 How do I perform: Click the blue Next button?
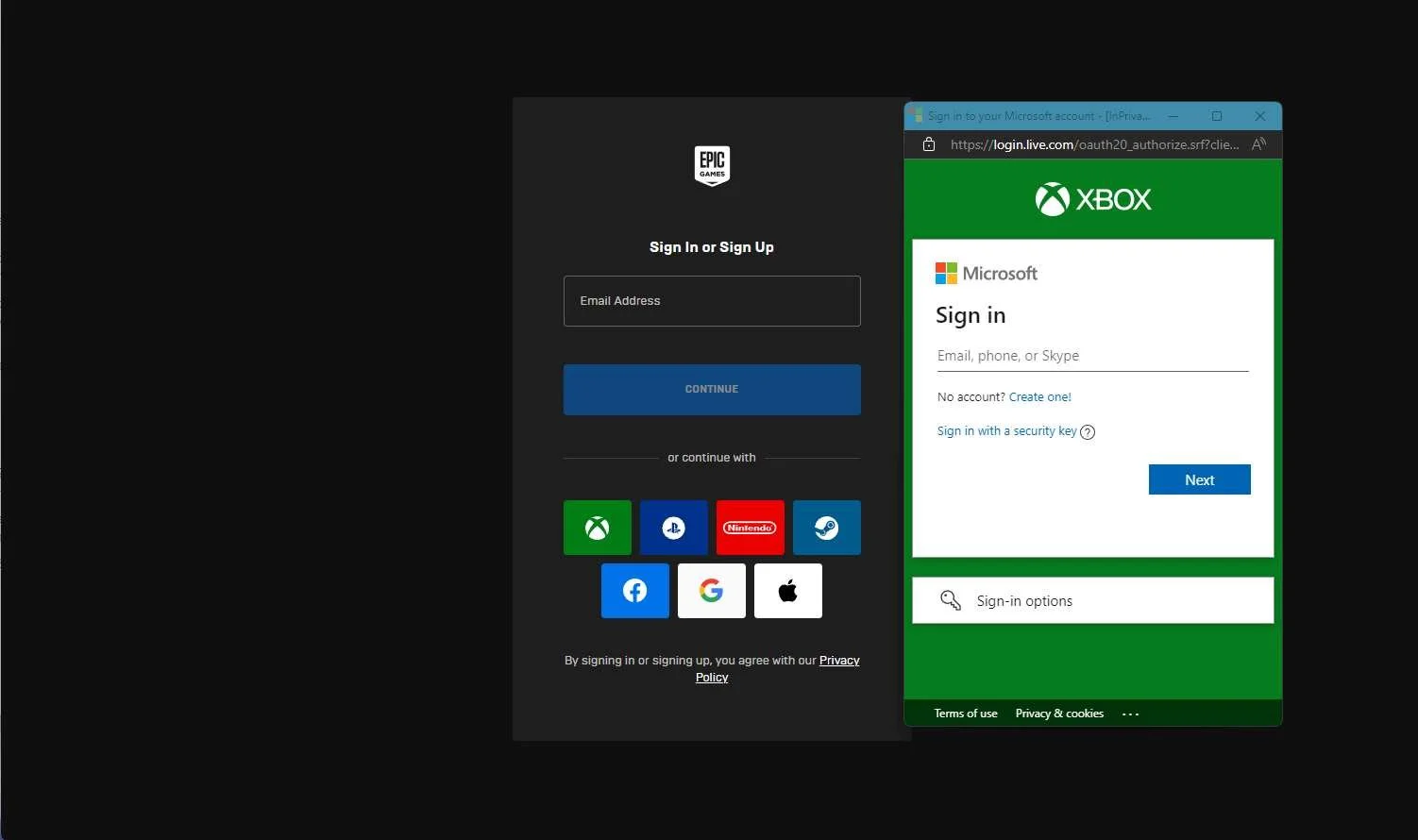(x=1200, y=479)
